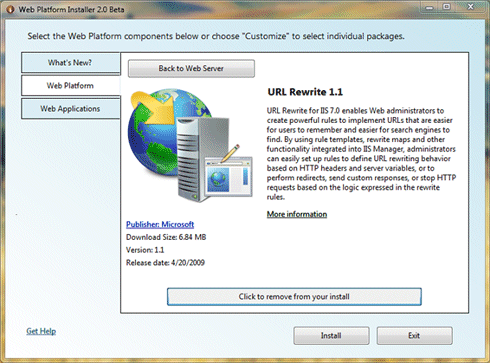Click the Exit button

point(414,335)
